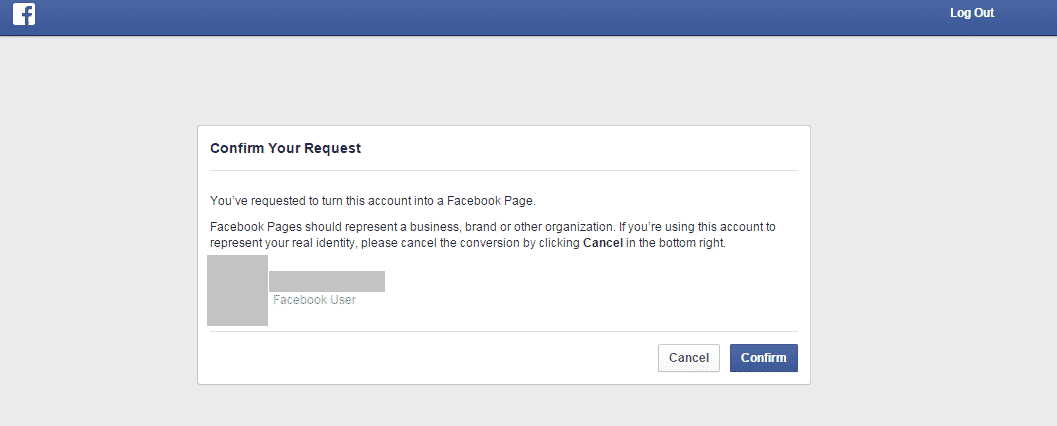Click the bold Cancel word in the paragraph
1057x426 pixels.
[603, 243]
